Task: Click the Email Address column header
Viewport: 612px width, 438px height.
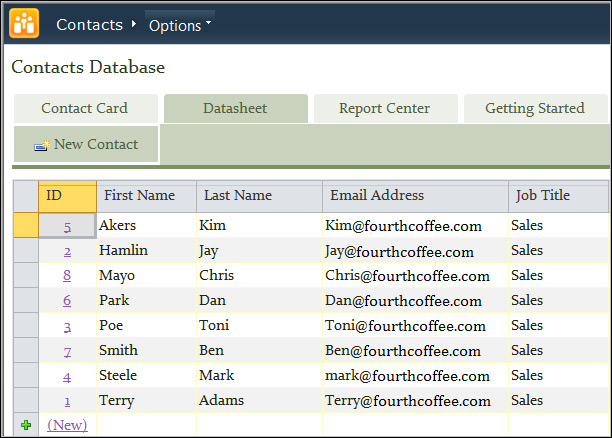Action: (x=414, y=195)
